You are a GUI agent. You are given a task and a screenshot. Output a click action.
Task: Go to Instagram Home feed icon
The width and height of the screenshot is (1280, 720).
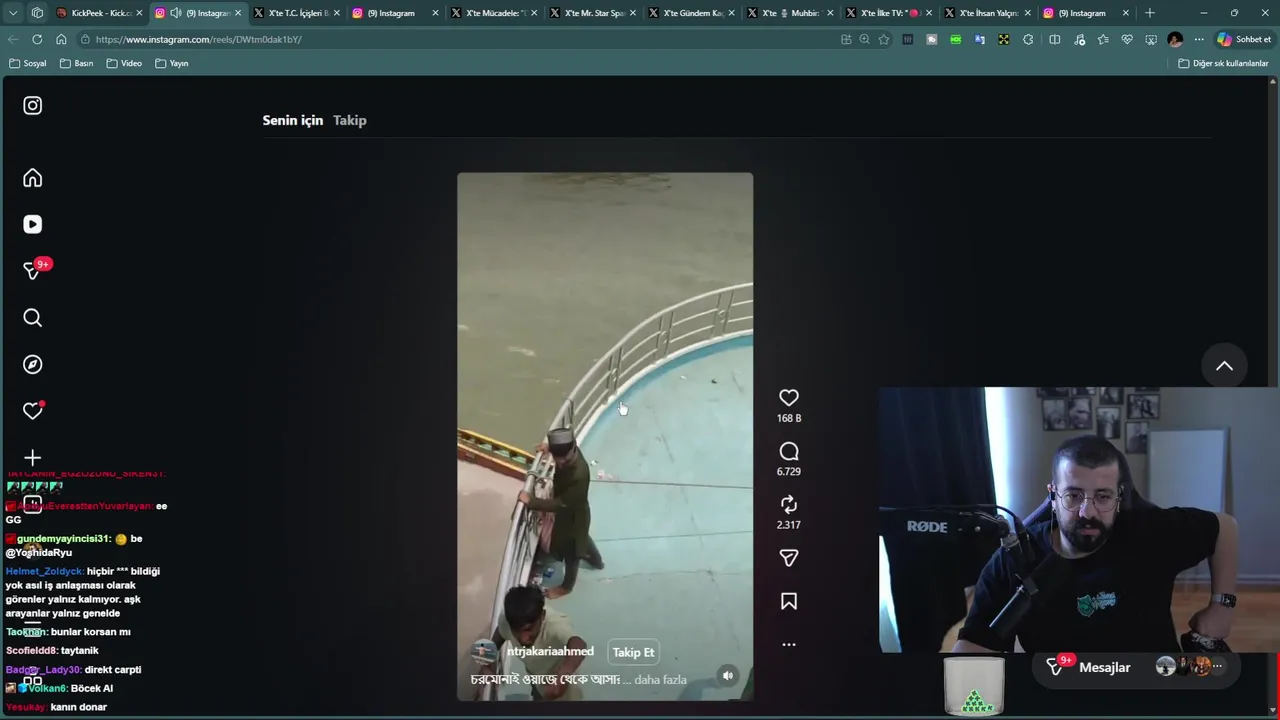[x=33, y=178]
